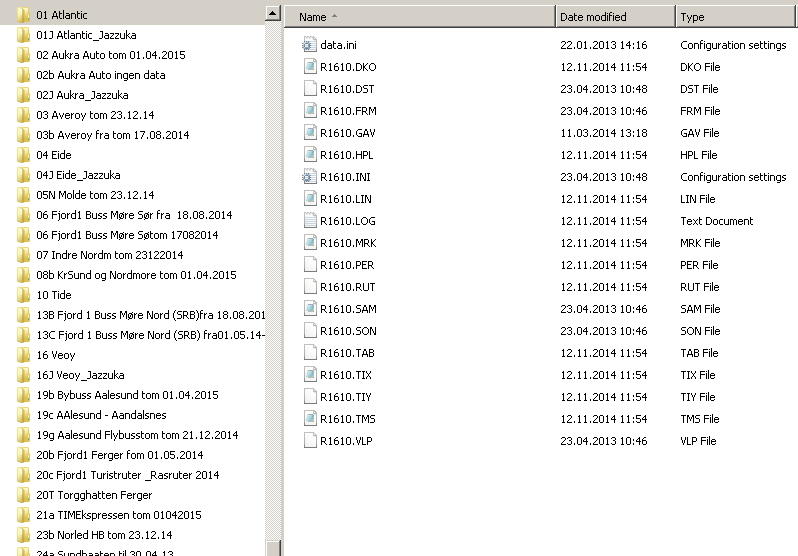Click the TMS File type cell

coord(699,419)
